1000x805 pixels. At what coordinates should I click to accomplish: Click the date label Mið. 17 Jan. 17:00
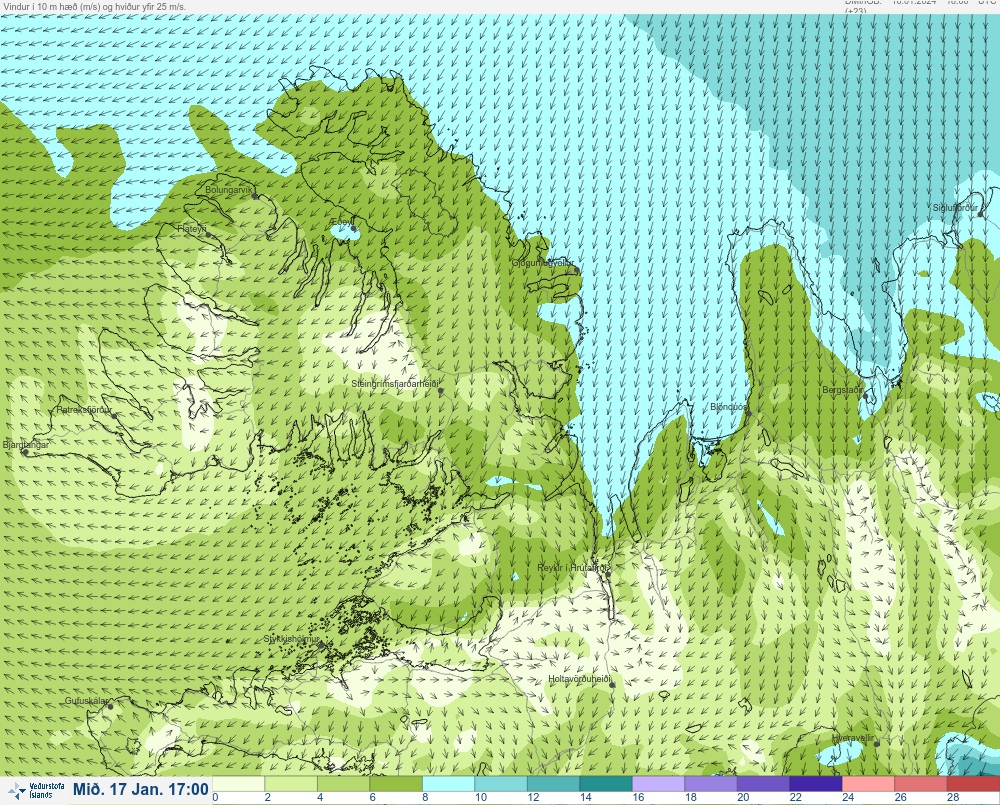(x=141, y=790)
